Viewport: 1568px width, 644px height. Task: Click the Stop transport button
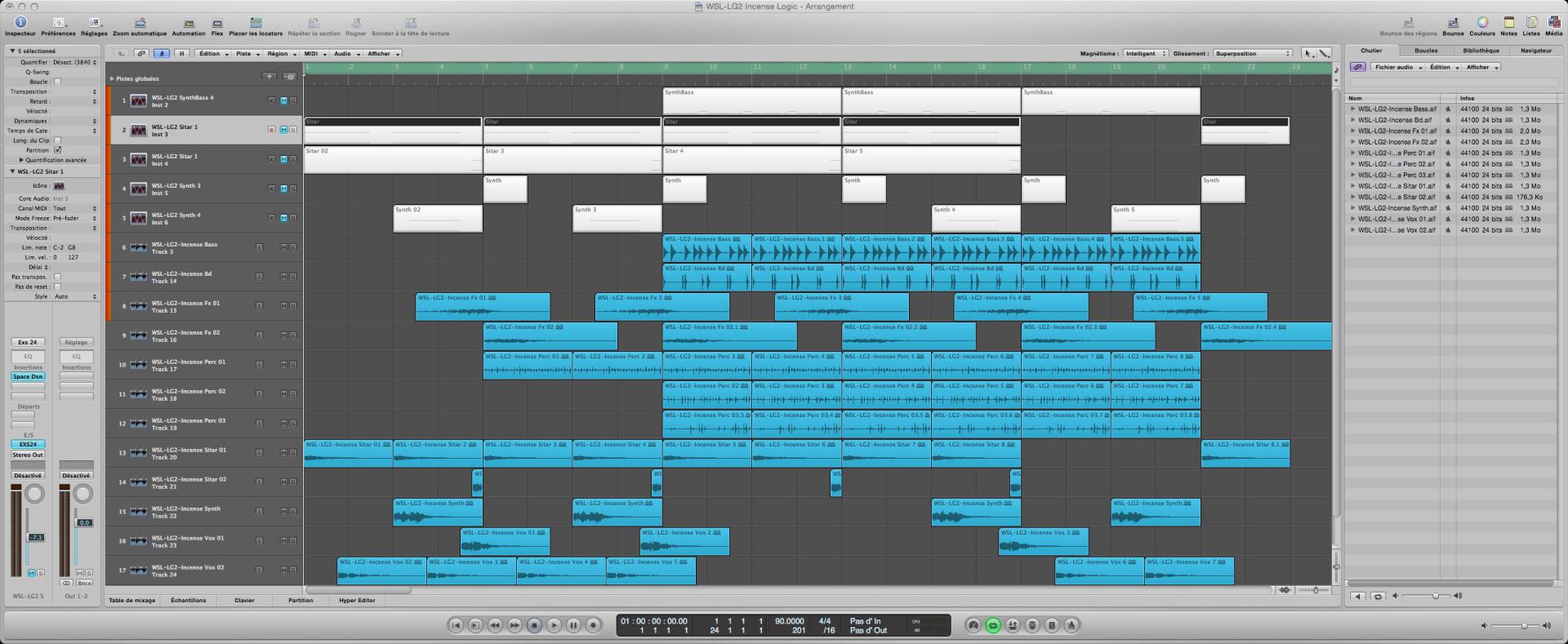[534, 625]
